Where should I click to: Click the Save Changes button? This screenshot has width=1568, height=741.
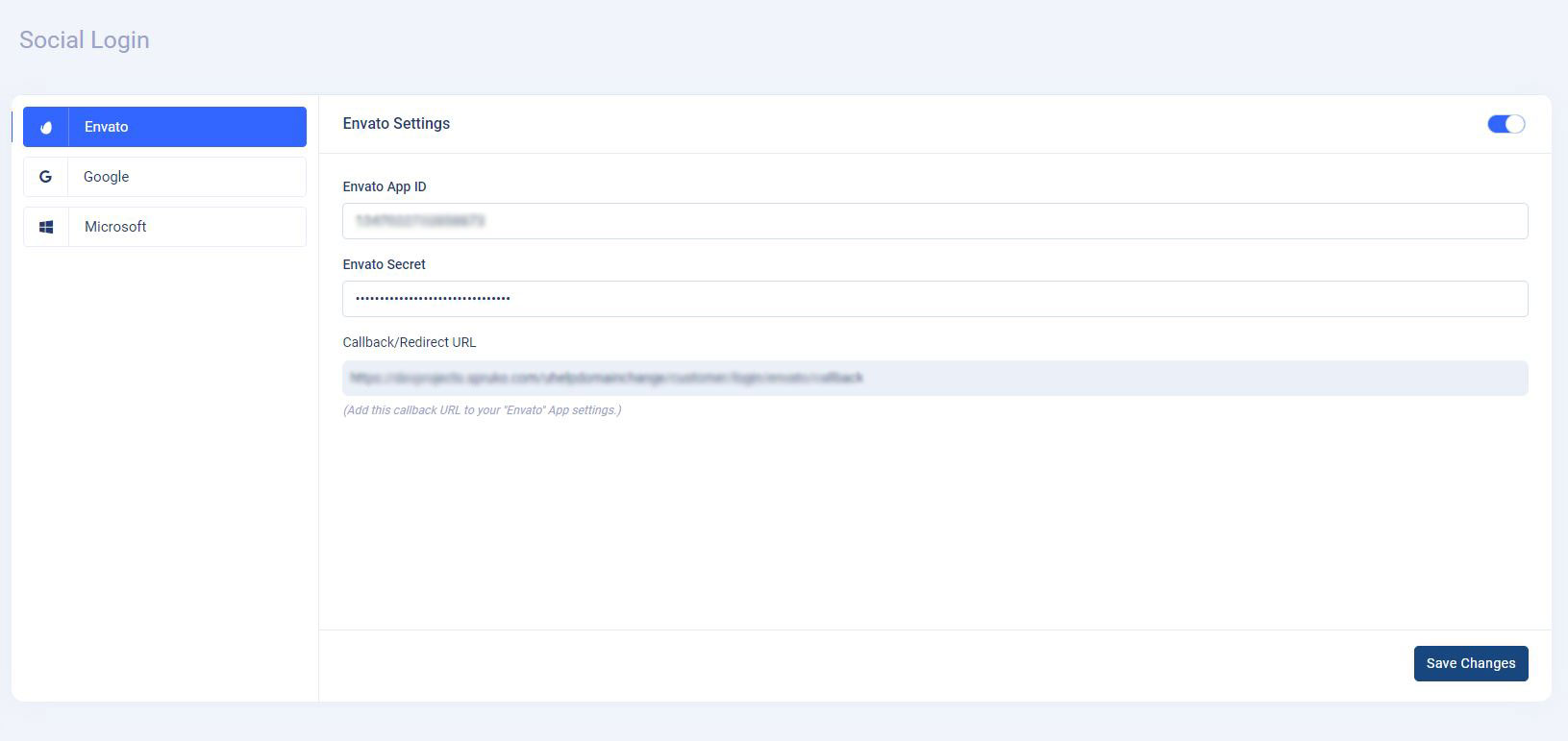(1471, 663)
